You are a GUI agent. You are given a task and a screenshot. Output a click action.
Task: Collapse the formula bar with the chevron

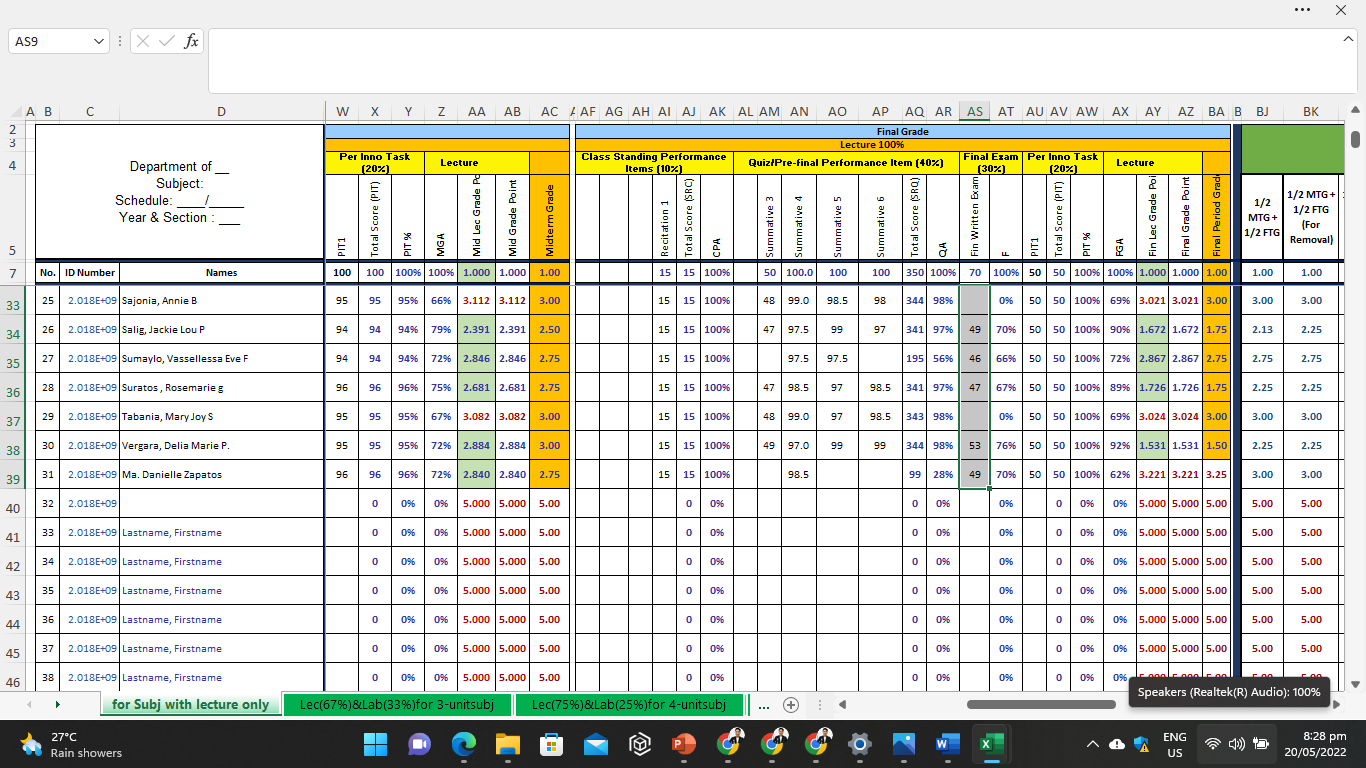[x=1348, y=38]
